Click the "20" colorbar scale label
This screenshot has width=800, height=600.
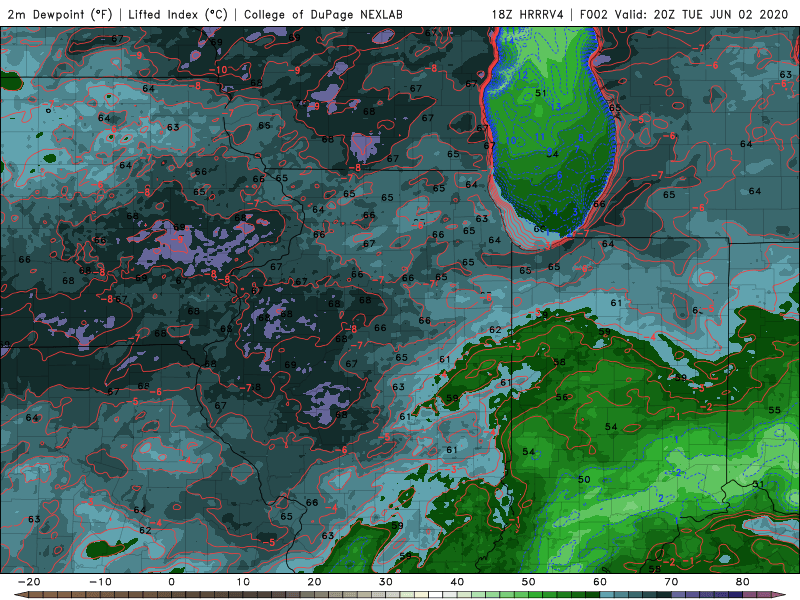(314, 582)
